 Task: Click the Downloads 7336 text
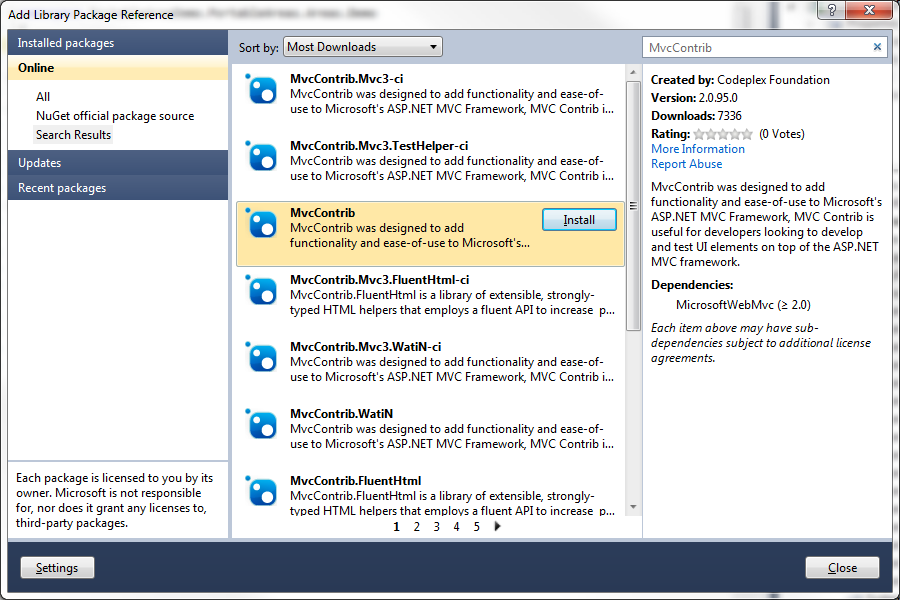click(x=696, y=116)
